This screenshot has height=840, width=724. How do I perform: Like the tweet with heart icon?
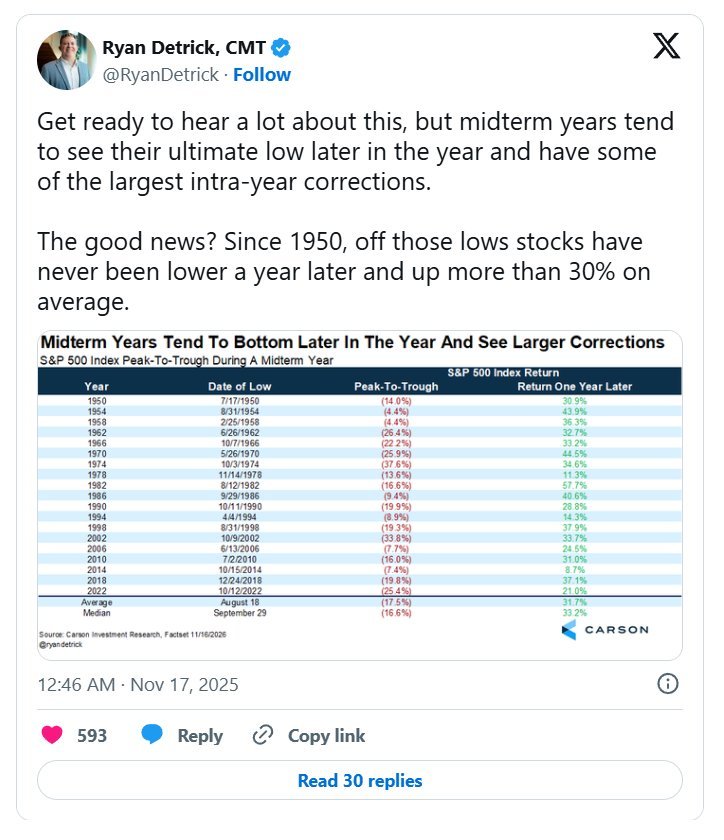click(52, 735)
